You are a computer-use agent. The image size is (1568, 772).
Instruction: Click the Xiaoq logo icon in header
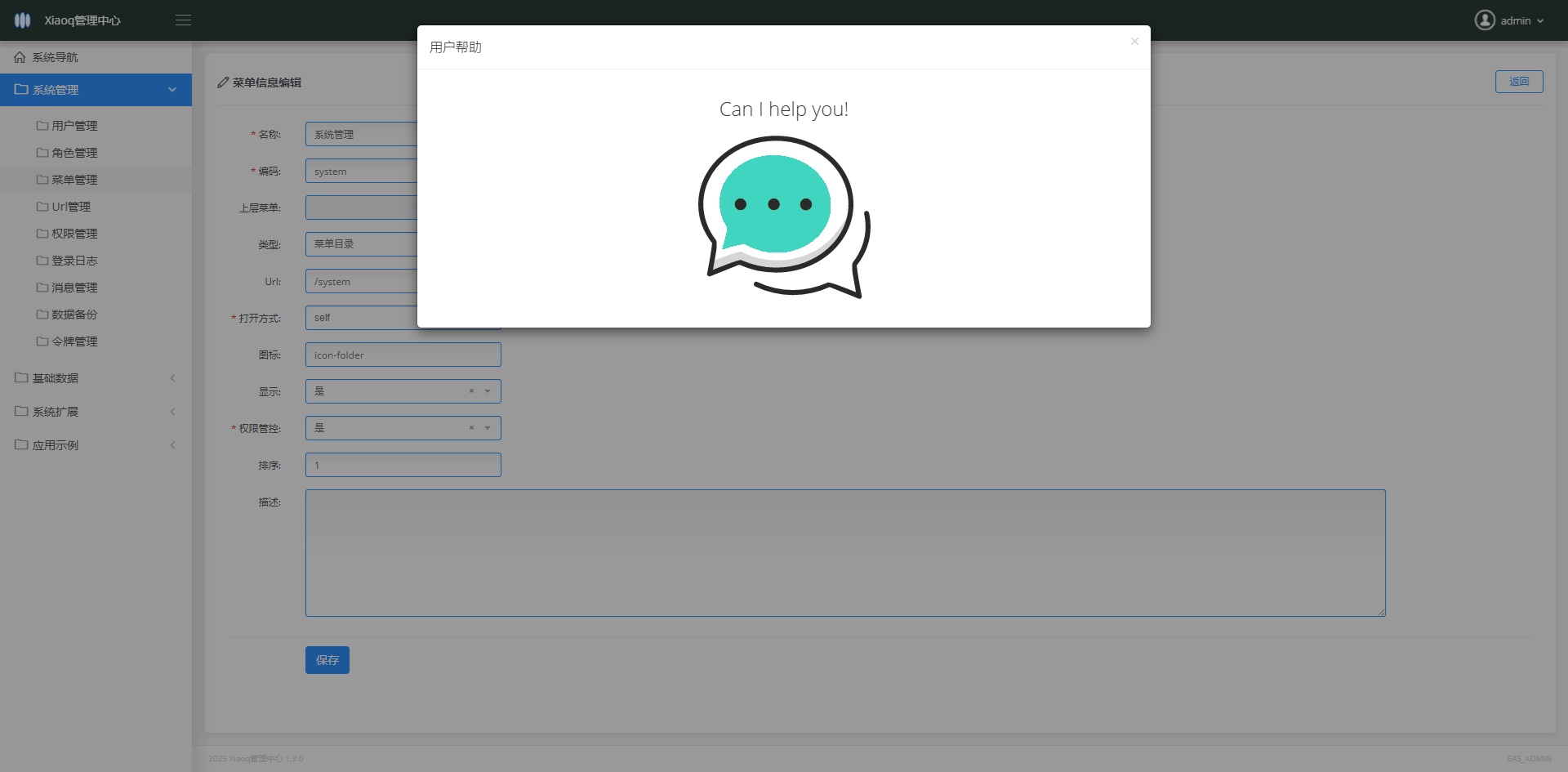pyautogui.click(x=22, y=20)
